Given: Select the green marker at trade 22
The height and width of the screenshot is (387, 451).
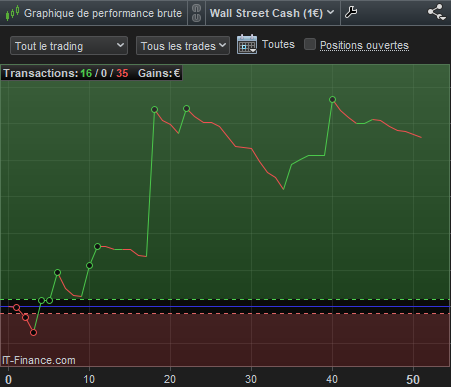Looking at the screenshot, I should [x=187, y=108].
